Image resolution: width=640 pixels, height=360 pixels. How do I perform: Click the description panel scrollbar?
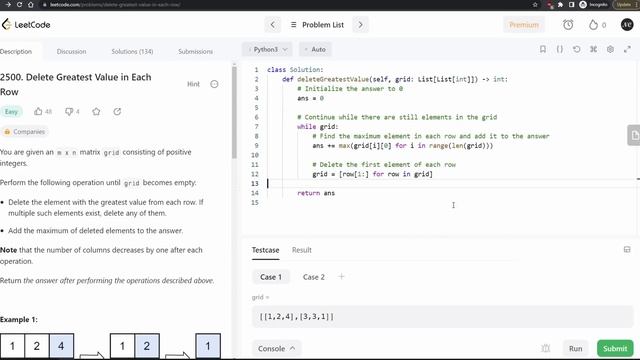pyautogui.click(x=234, y=112)
